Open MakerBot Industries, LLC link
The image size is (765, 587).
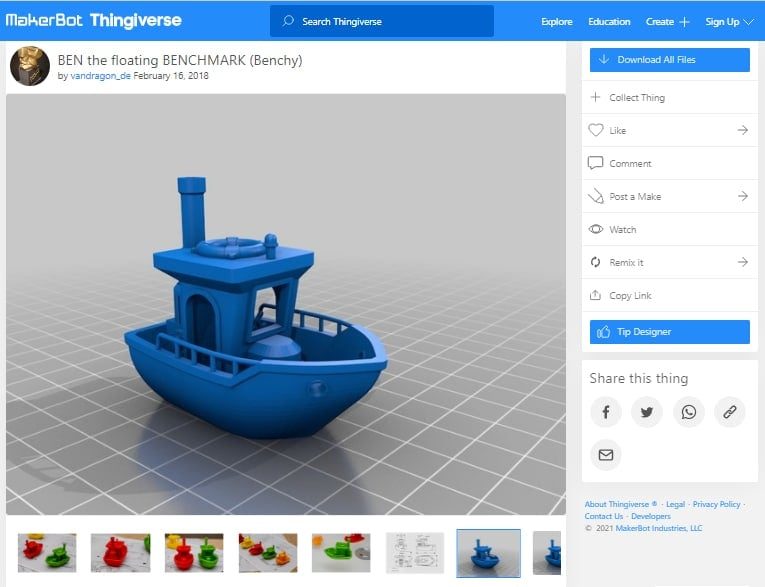coord(659,528)
